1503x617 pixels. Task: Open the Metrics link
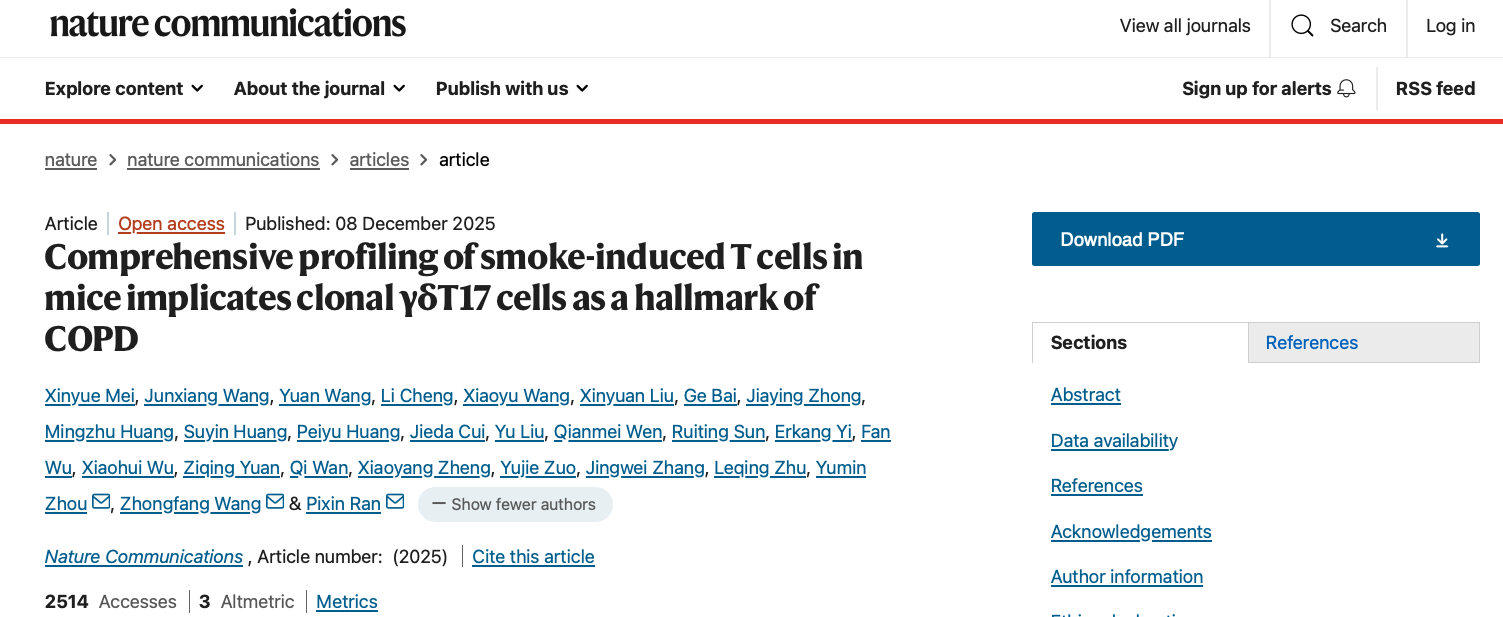(346, 602)
